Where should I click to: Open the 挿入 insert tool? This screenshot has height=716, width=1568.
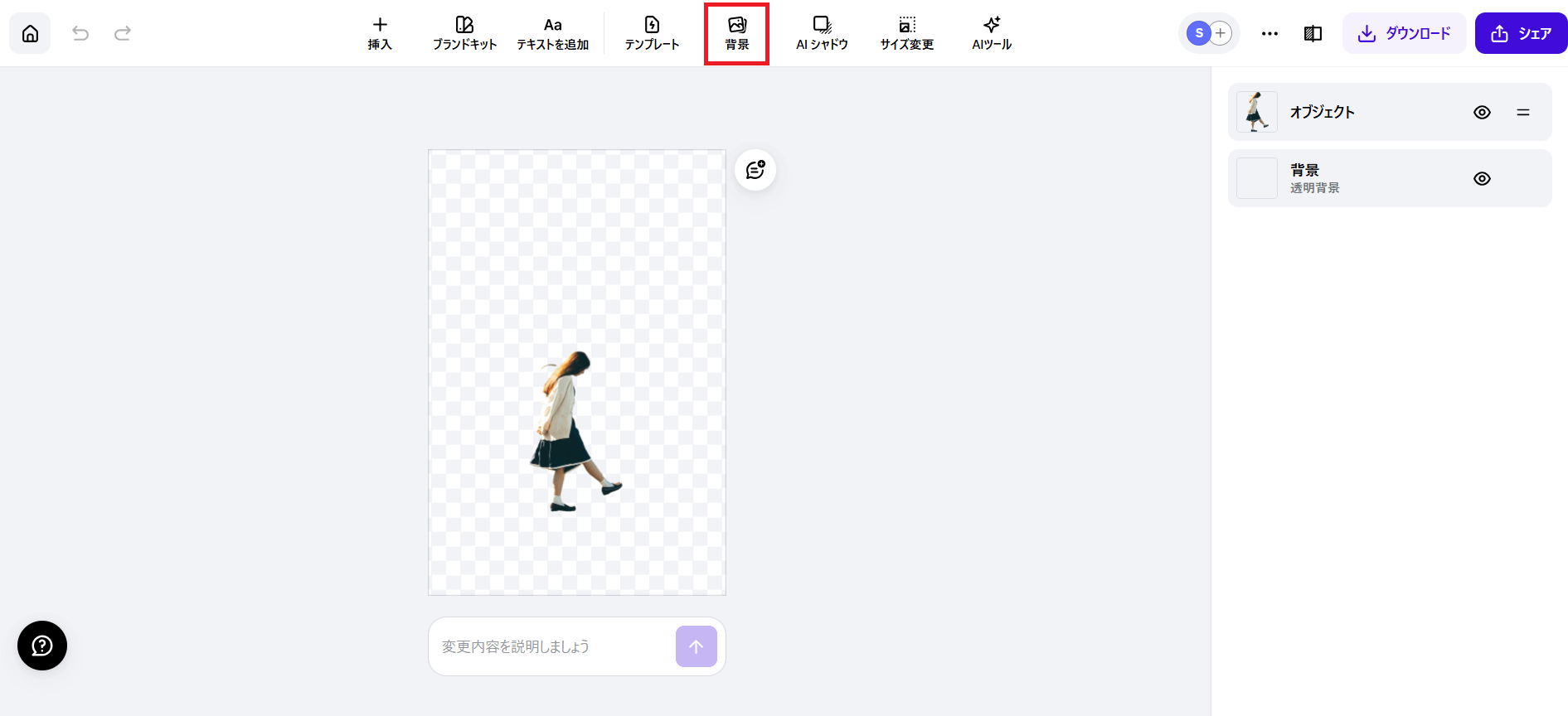(x=380, y=33)
